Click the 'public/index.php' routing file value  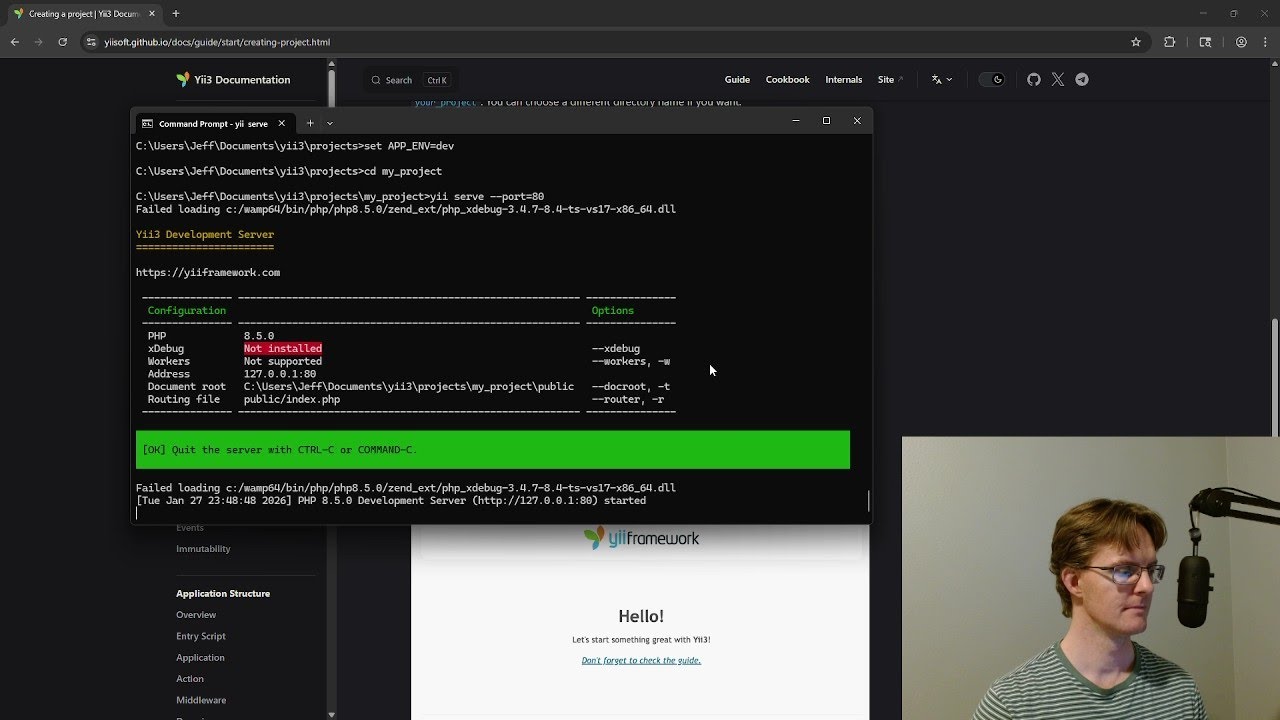pyautogui.click(x=292, y=399)
